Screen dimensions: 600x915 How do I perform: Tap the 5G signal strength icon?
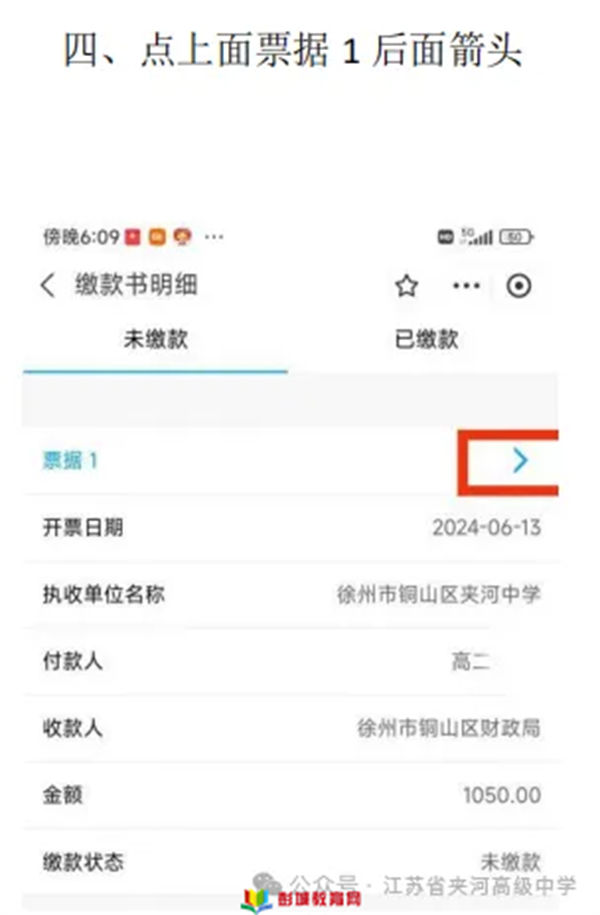click(x=477, y=236)
